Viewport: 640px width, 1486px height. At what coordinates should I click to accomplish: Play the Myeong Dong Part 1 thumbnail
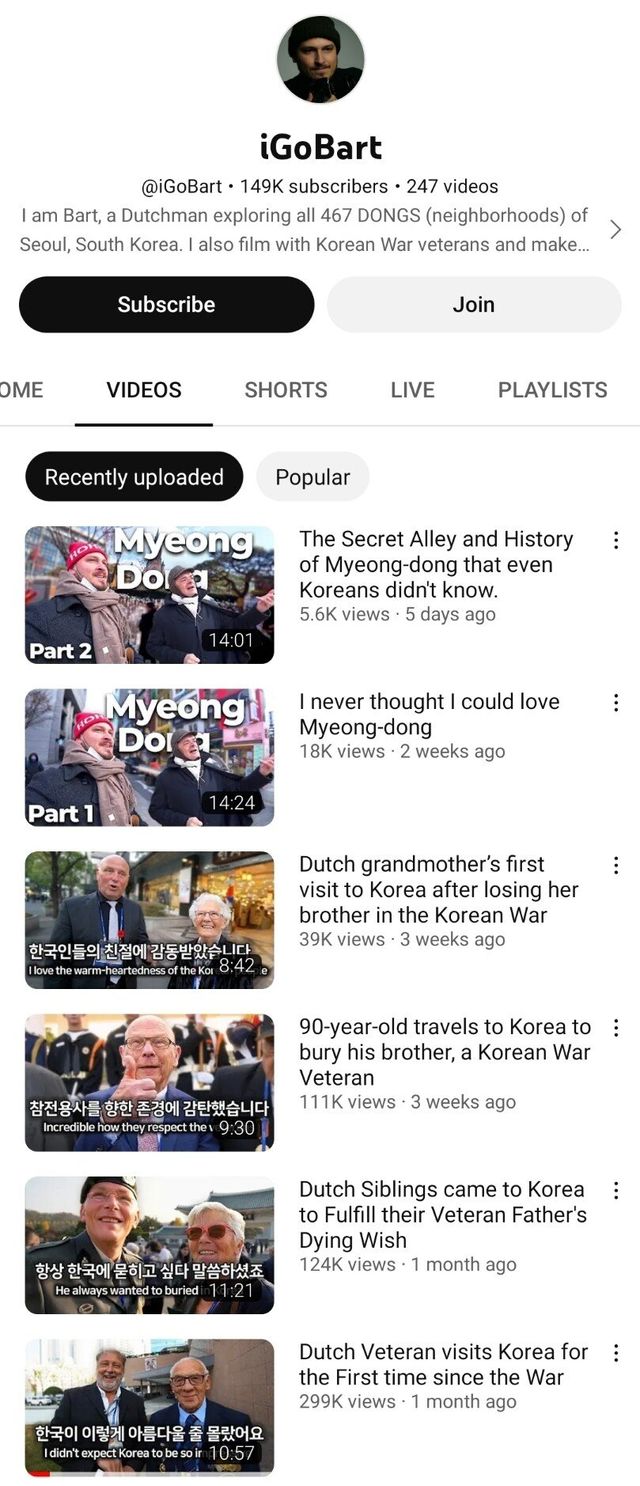coord(149,757)
